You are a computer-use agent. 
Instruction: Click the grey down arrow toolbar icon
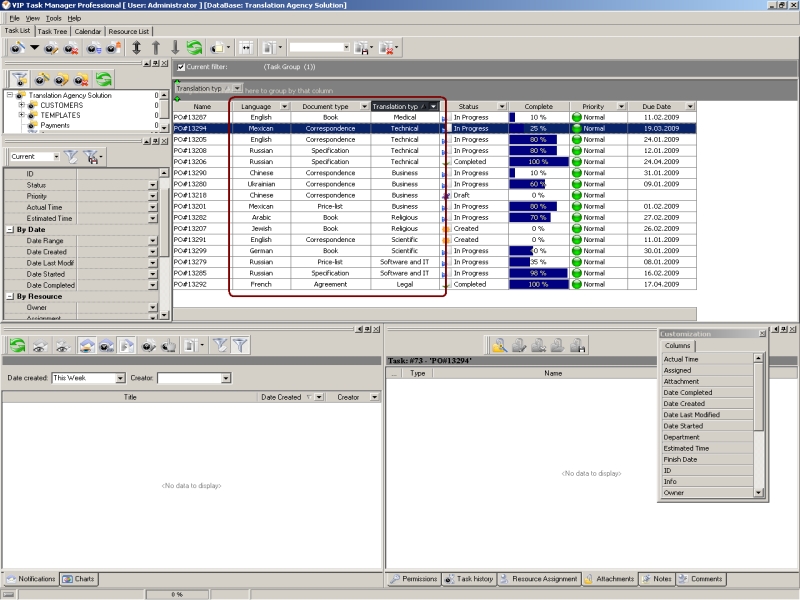tap(175, 47)
